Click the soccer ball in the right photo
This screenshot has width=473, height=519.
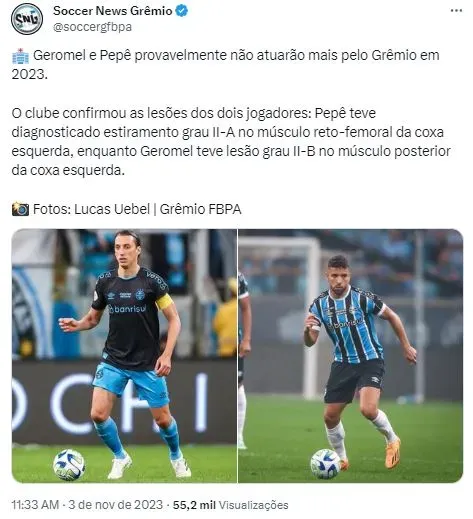(325, 464)
